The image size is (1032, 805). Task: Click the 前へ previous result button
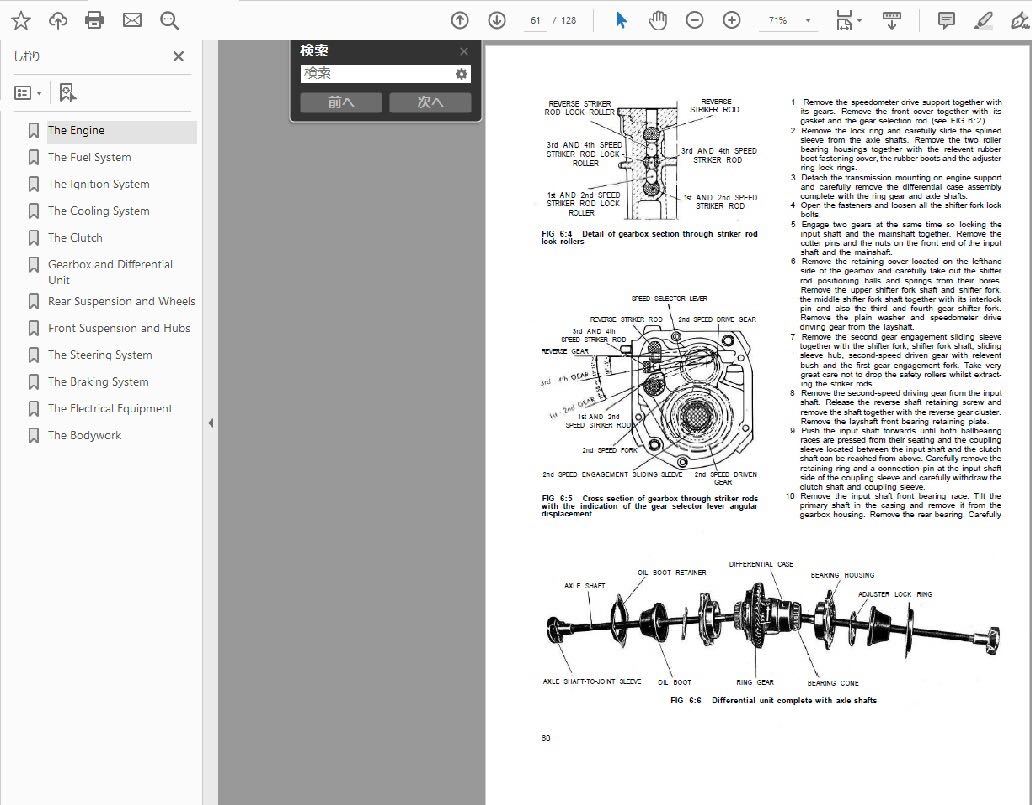(341, 102)
